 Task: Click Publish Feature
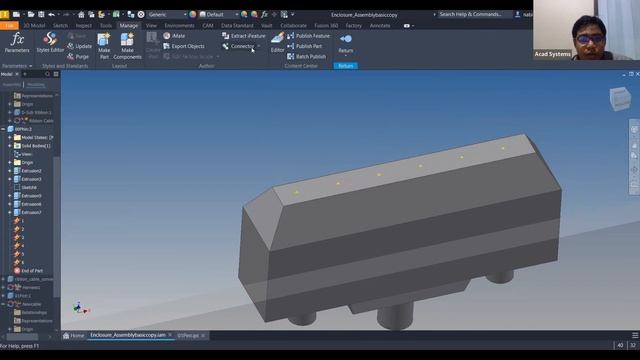309,36
